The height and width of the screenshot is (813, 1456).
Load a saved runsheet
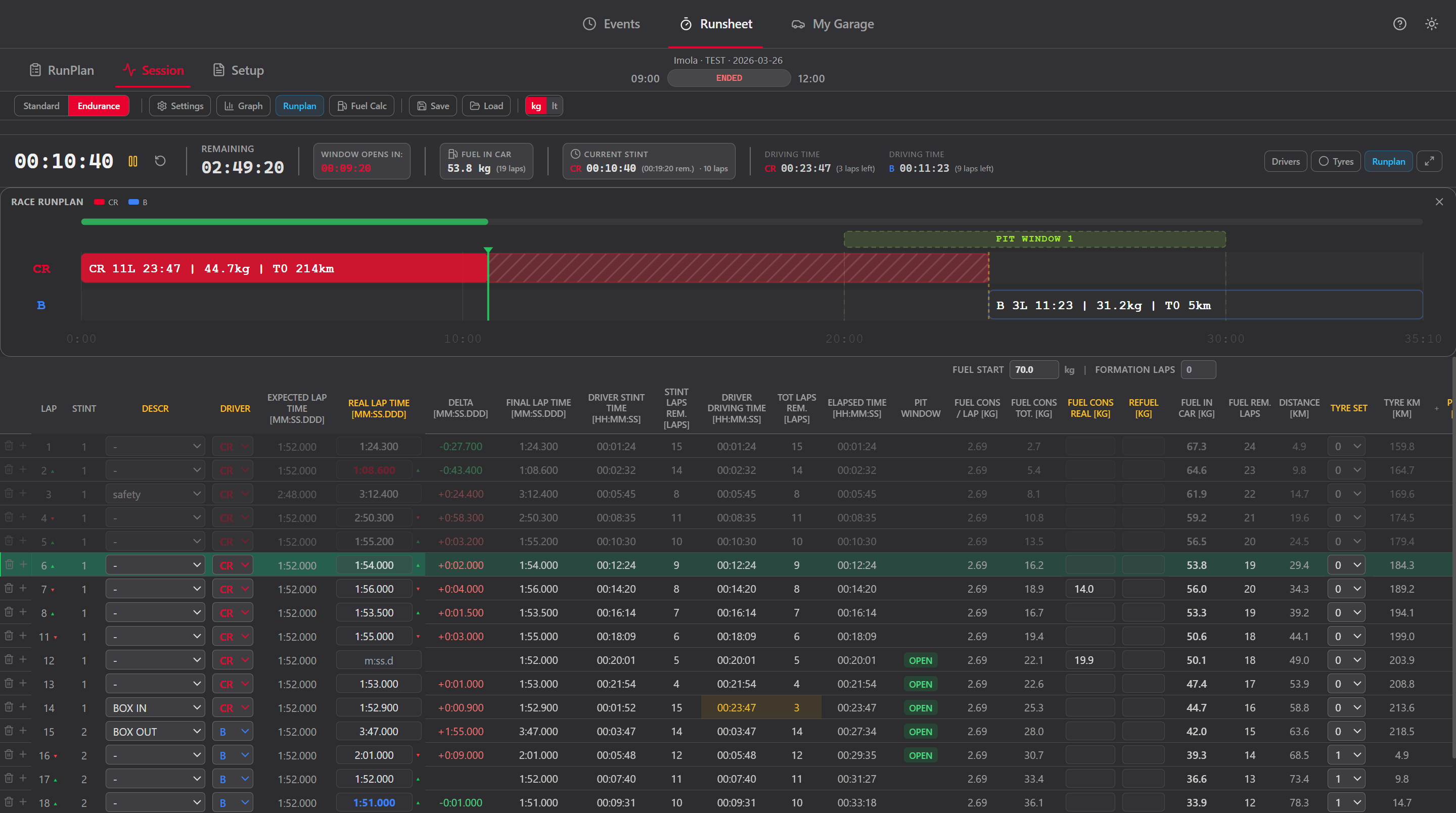tap(486, 106)
